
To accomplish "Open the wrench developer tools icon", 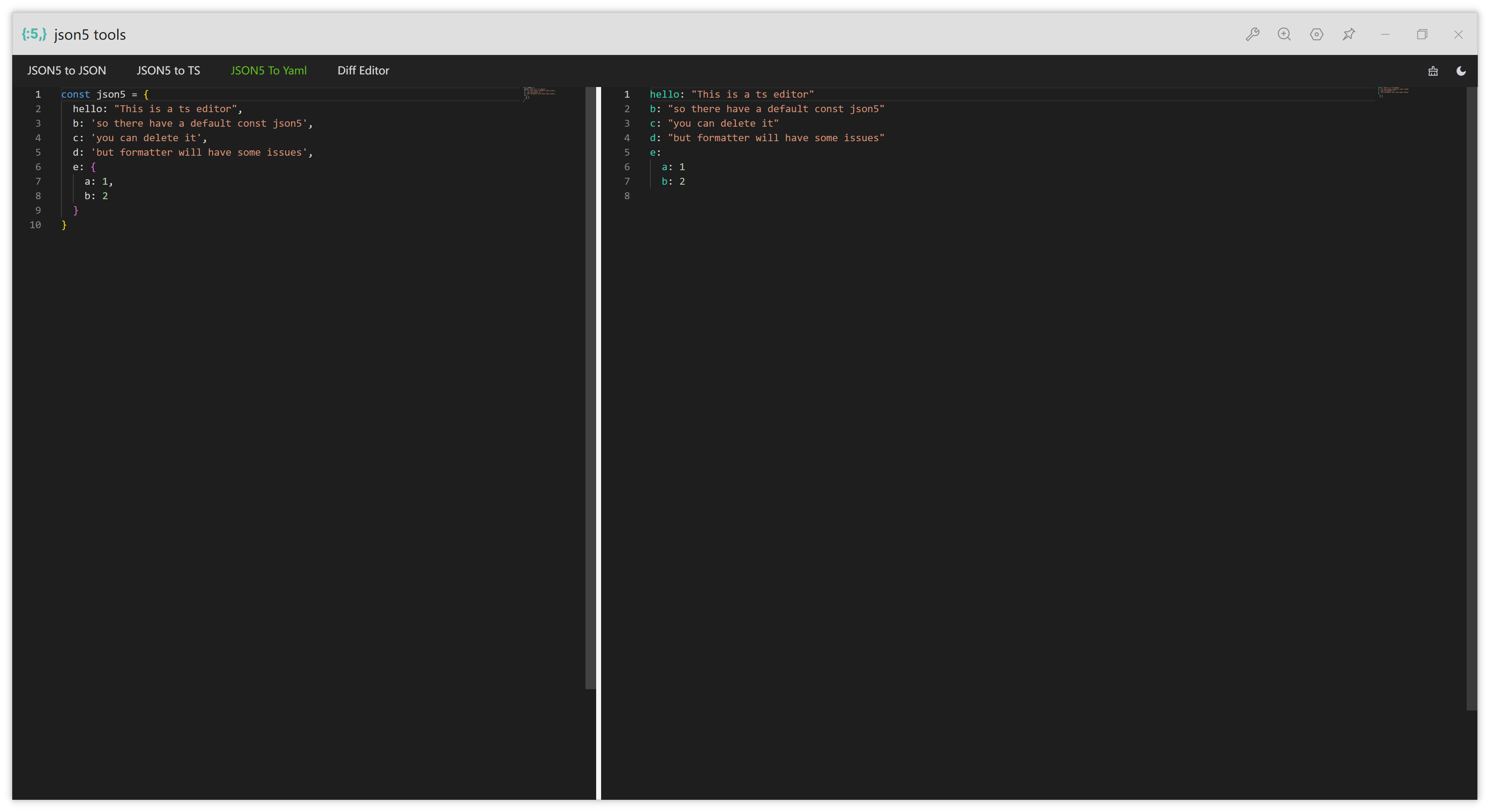I will [1252, 35].
